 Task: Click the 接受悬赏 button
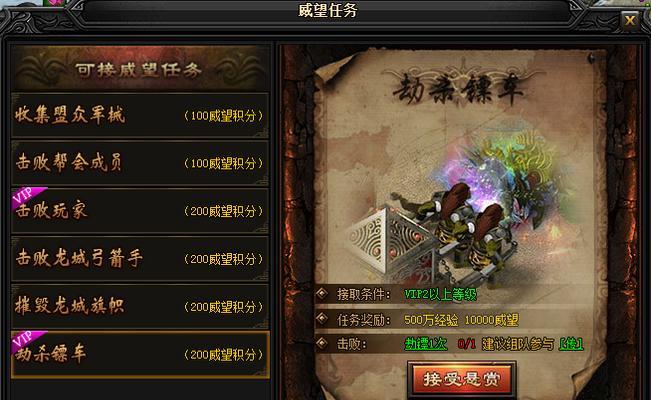pyautogui.click(x=462, y=379)
